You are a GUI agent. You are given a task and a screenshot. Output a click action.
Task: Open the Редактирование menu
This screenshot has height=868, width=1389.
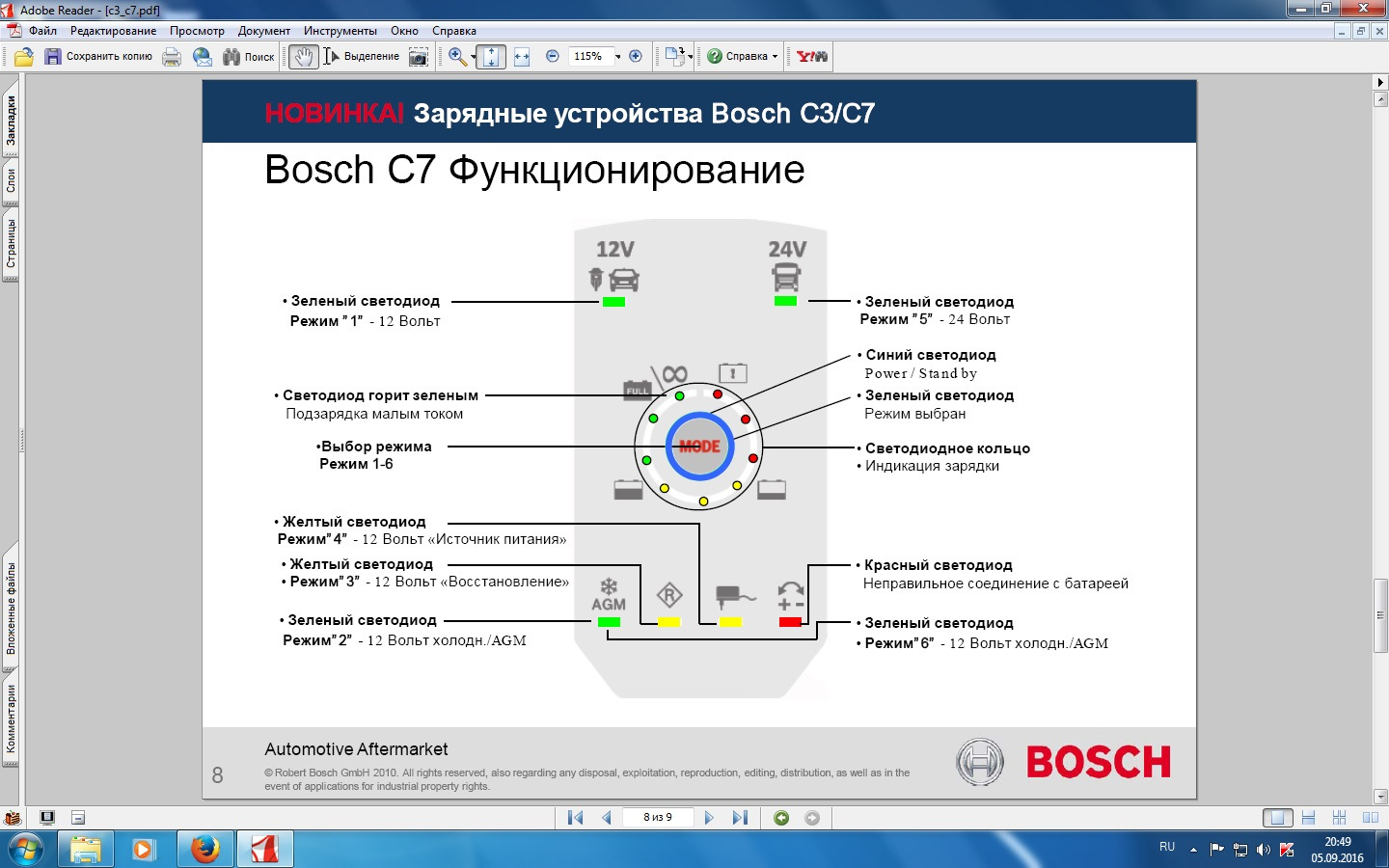[113, 31]
